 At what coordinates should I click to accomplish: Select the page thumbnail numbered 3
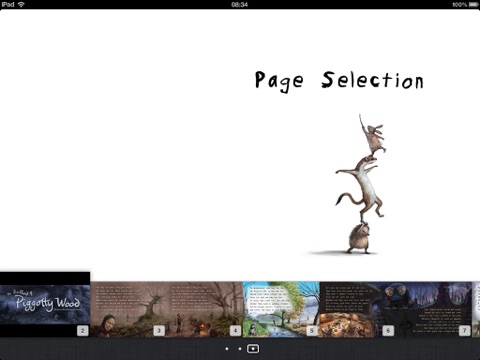click(128, 309)
